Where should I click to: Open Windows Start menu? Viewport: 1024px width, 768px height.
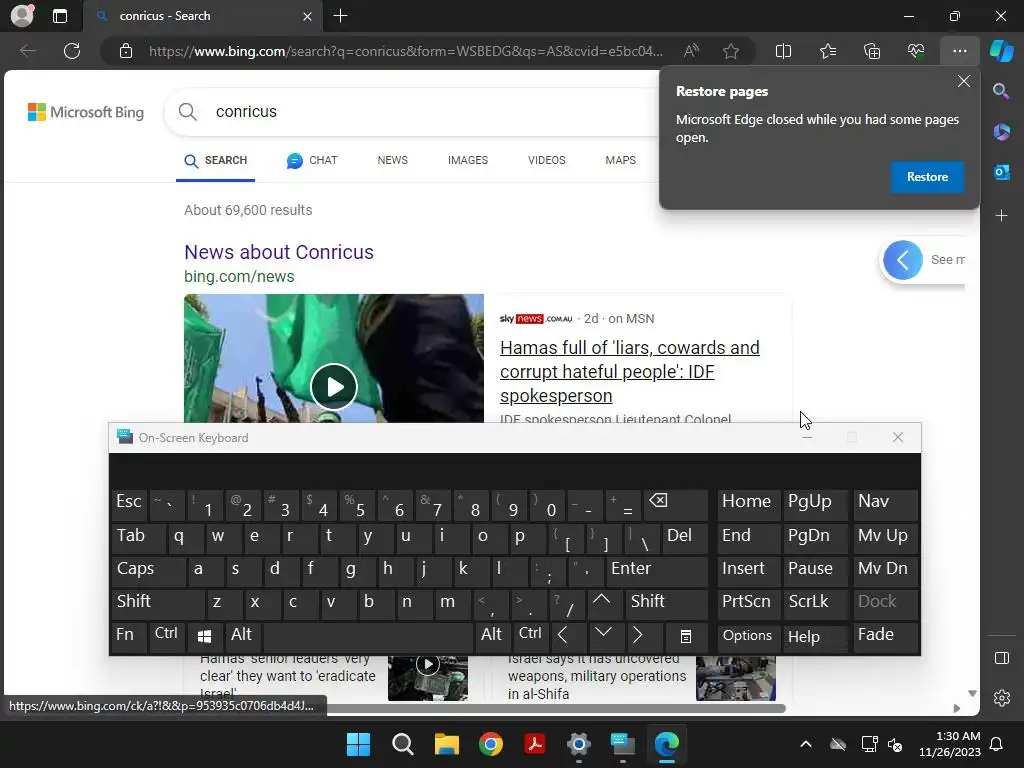(x=359, y=744)
